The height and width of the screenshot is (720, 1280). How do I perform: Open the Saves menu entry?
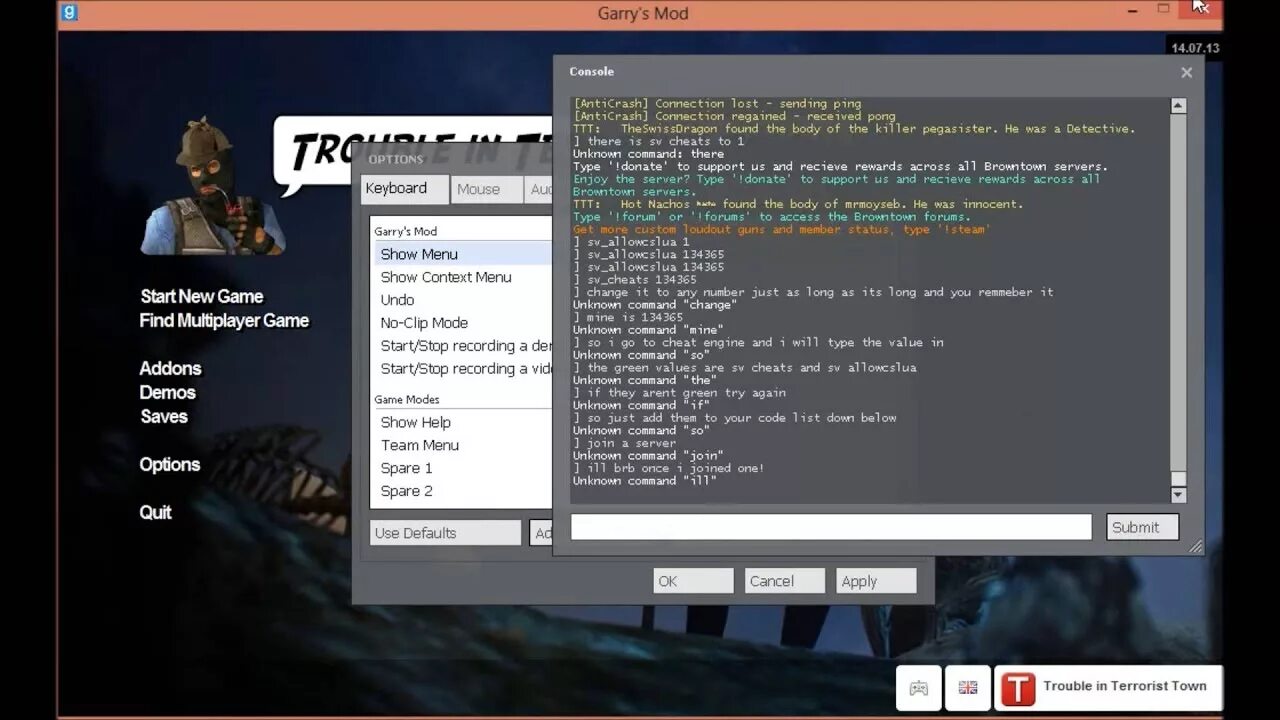[x=164, y=416]
